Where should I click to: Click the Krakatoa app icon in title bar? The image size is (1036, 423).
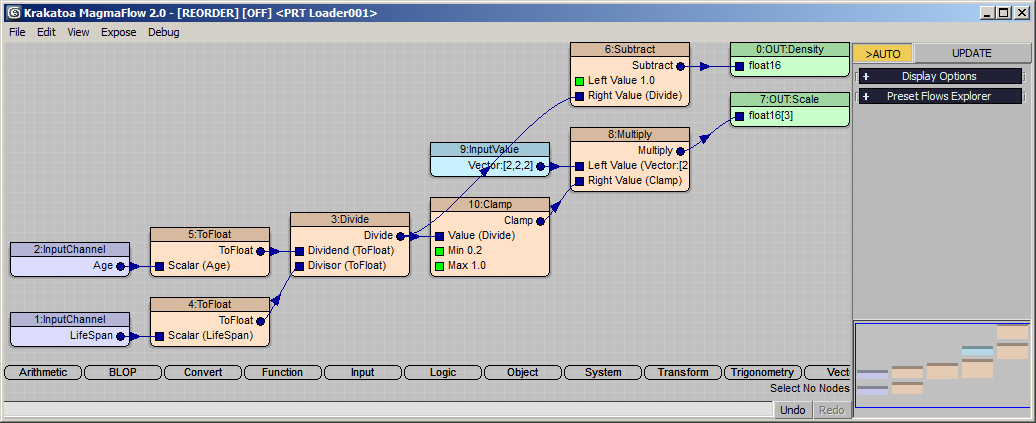tap(13, 12)
